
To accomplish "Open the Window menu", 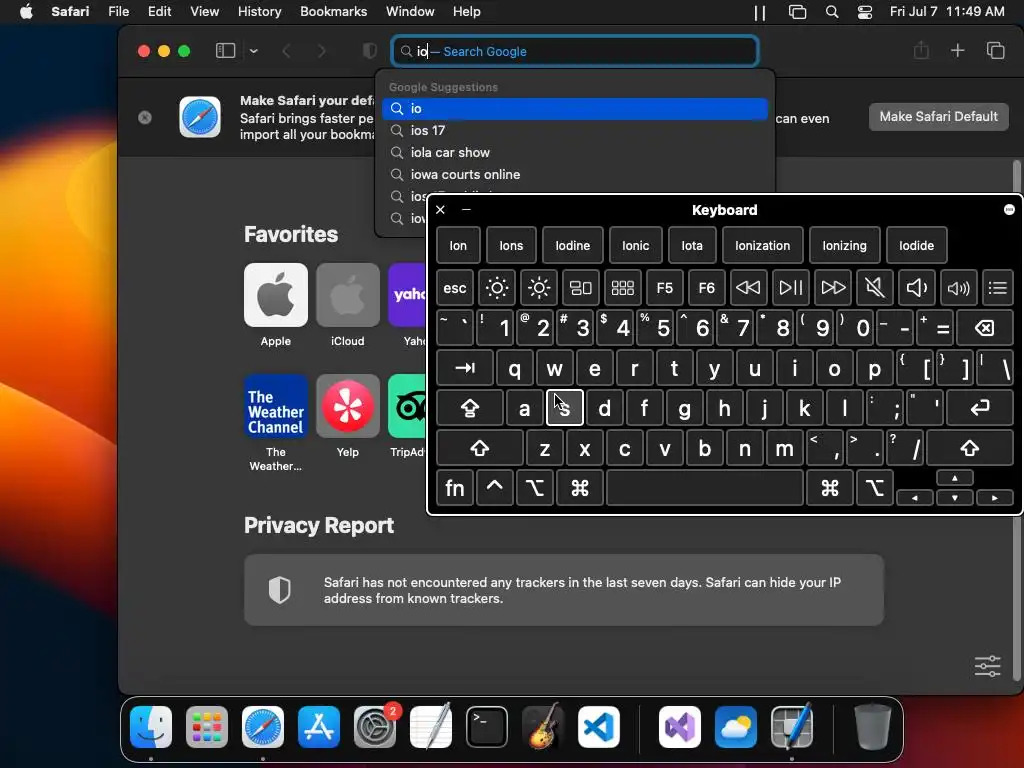I will (x=410, y=11).
